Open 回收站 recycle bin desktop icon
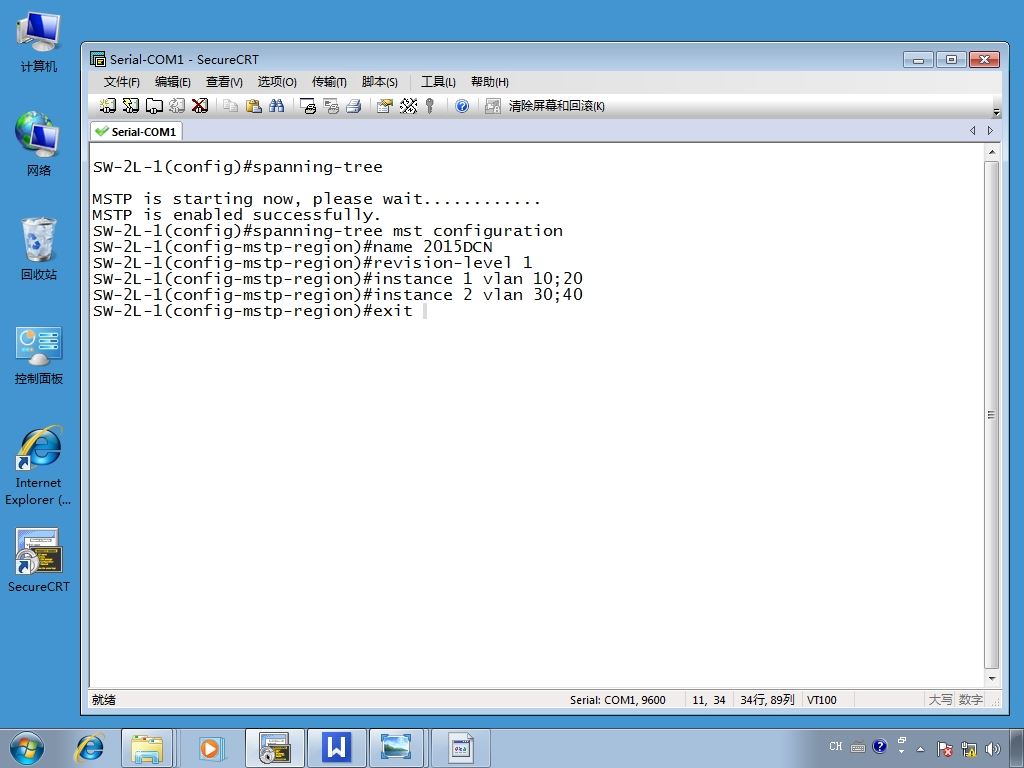This screenshot has height=768, width=1024. (39, 248)
